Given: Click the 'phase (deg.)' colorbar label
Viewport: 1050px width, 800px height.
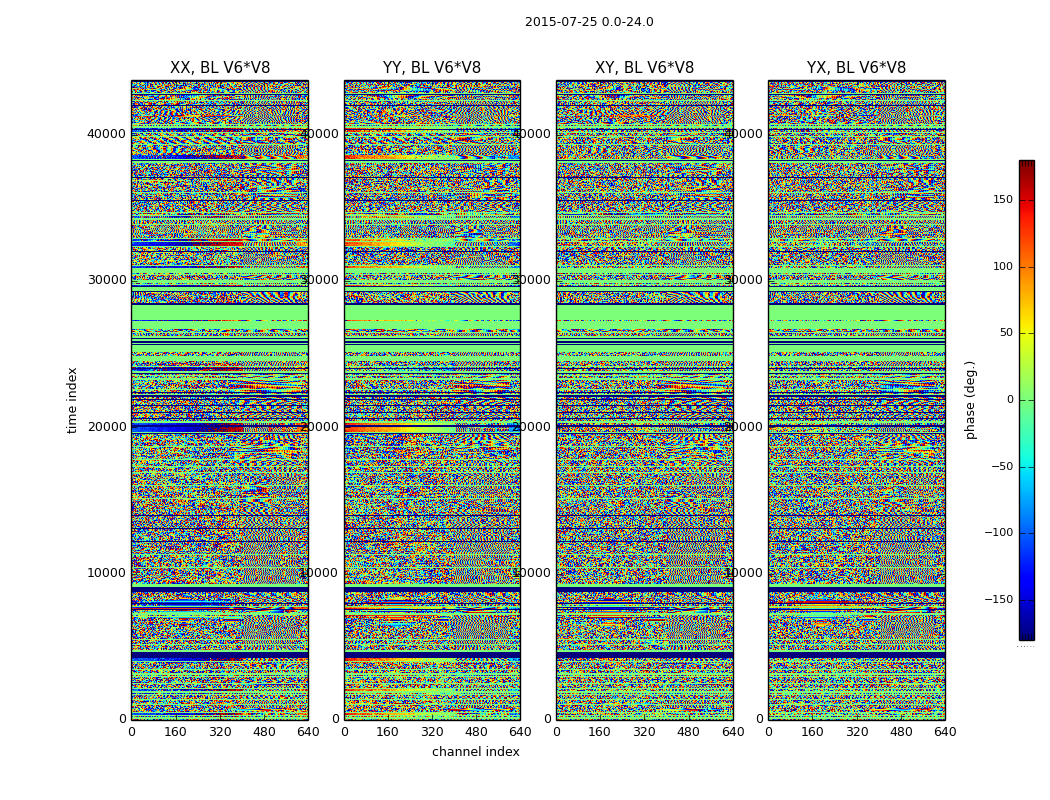Looking at the screenshot, I should click(970, 400).
